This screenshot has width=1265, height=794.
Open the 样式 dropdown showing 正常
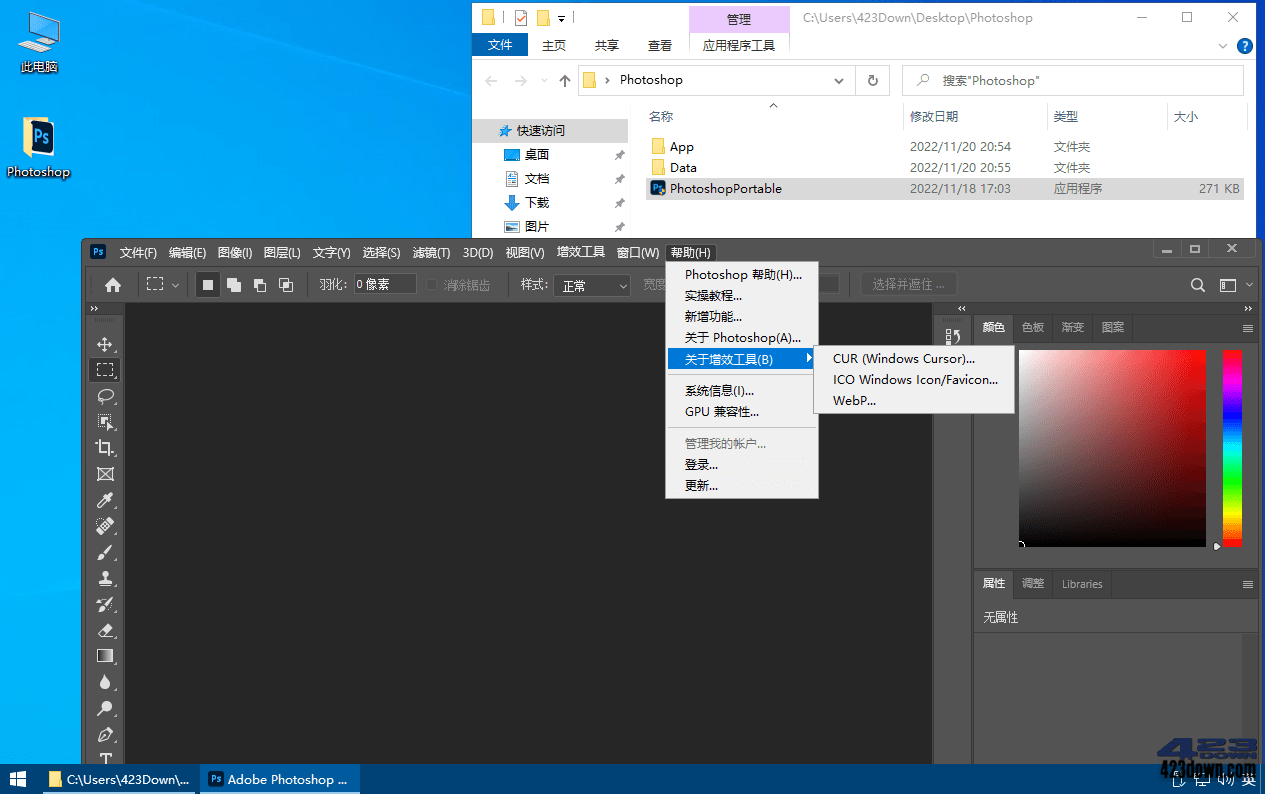[591, 285]
